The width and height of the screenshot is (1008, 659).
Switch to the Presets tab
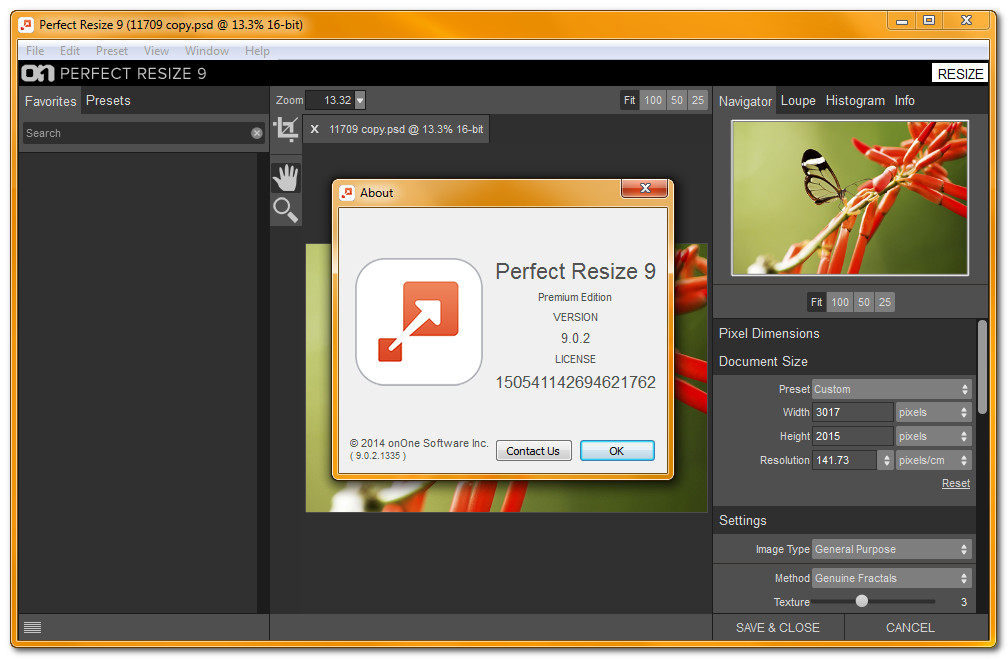[108, 100]
